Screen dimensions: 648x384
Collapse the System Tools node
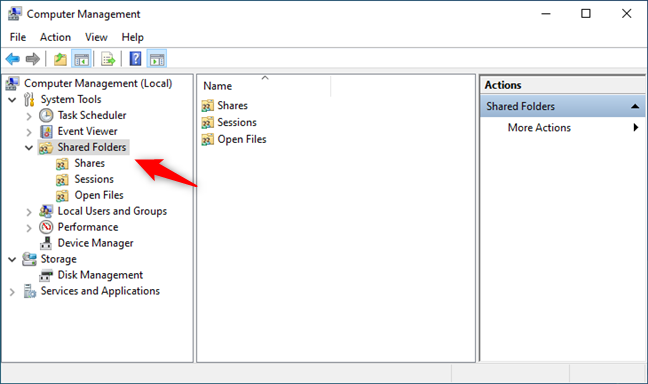click(12, 100)
